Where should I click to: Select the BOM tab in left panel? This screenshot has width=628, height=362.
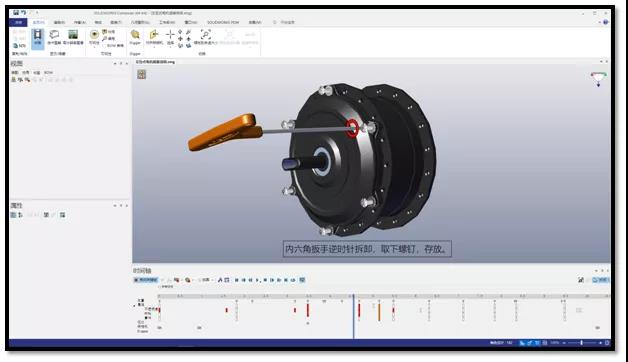pyautogui.click(x=48, y=72)
